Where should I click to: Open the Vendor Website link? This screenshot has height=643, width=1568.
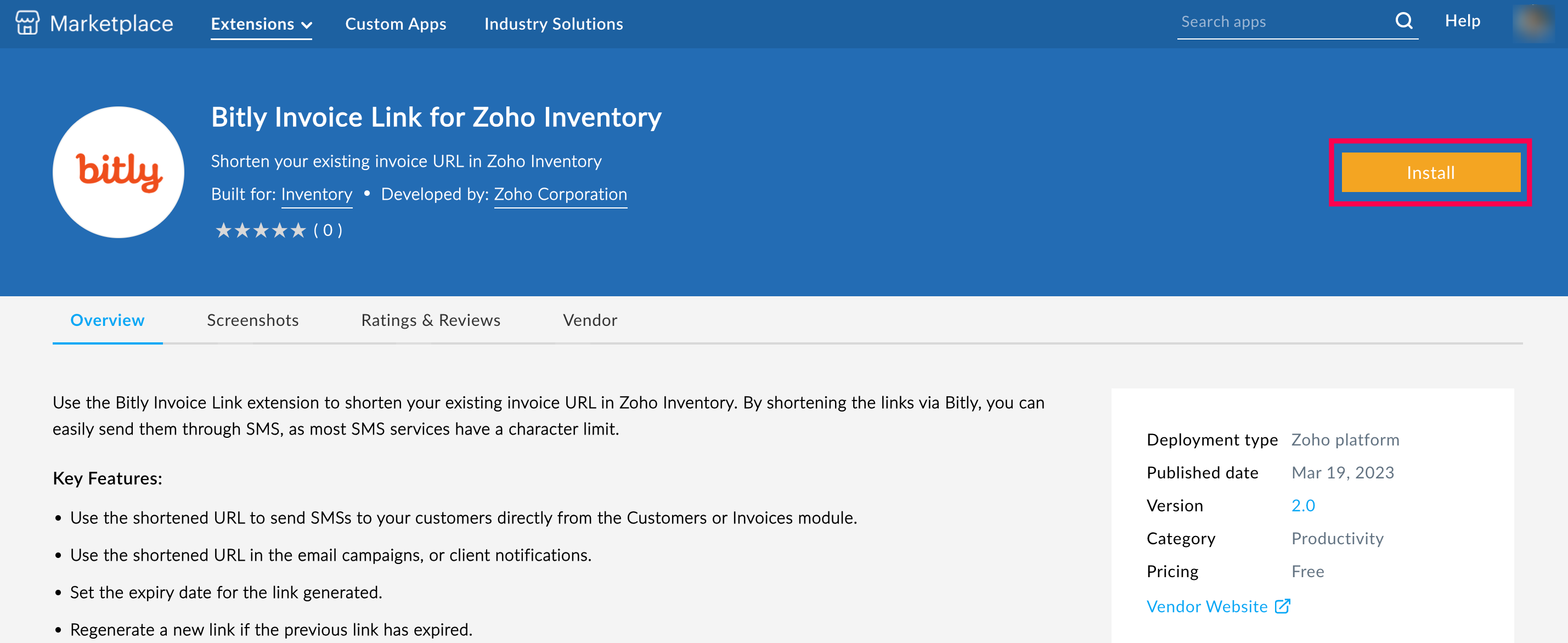tap(1206, 606)
